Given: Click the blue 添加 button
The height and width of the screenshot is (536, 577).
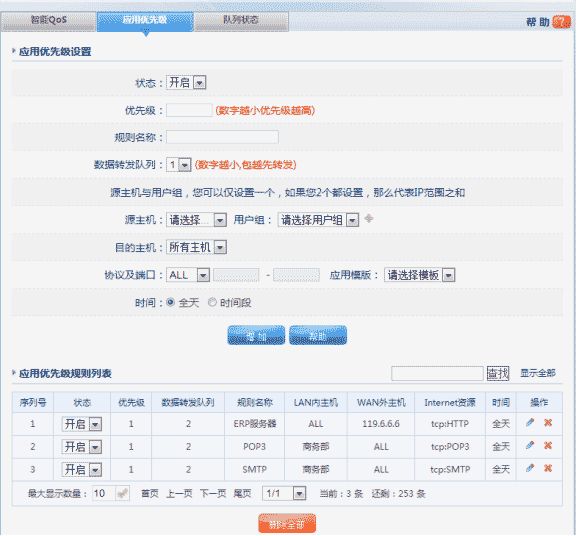Looking at the screenshot, I should click(256, 336).
